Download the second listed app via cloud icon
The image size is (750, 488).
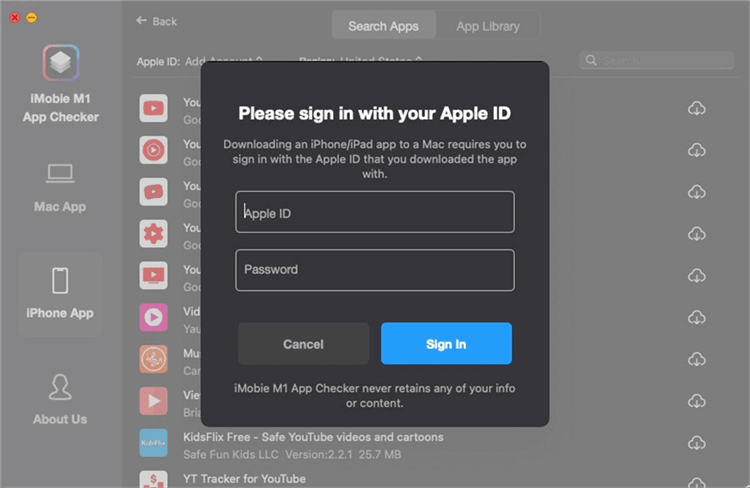click(x=697, y=150)
